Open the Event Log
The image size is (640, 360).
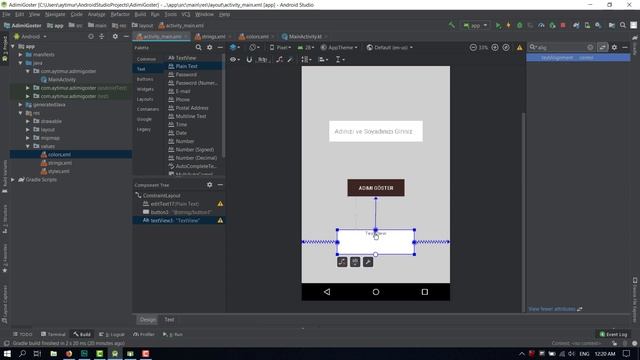click(x=613, y=334)
